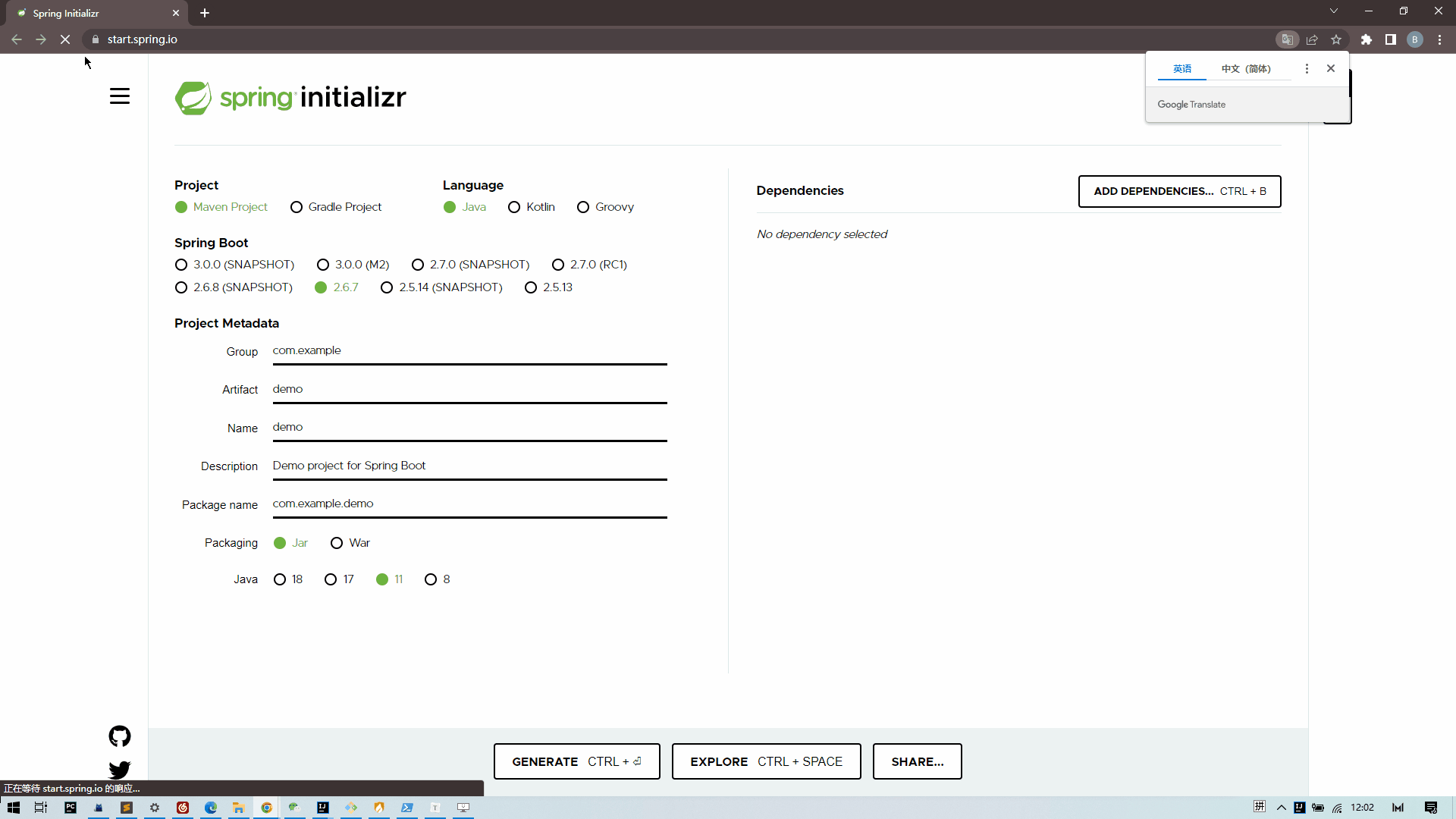Open IntelliJ IDEA from the taskbar

click(x=322, y=808)
